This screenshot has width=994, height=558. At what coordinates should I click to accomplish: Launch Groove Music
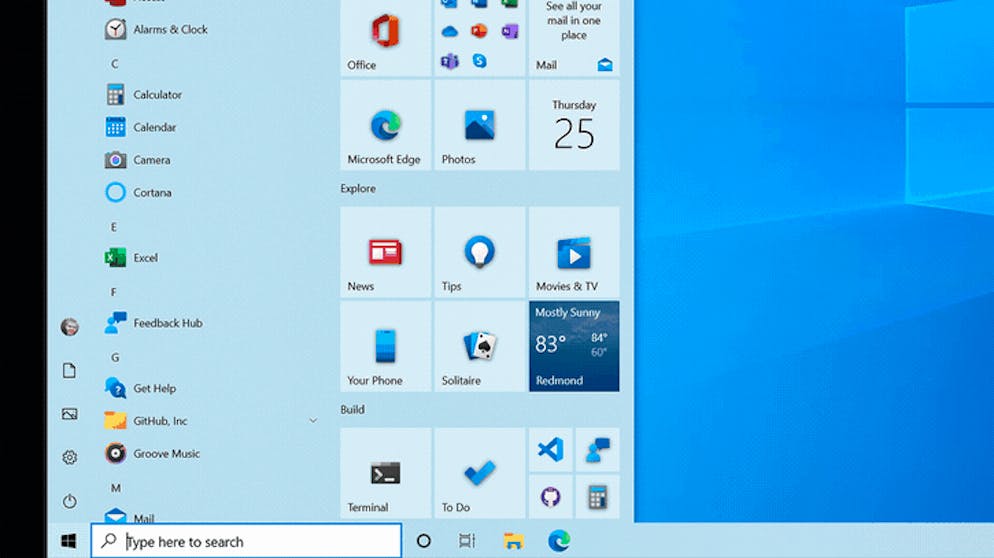point(153,453)
